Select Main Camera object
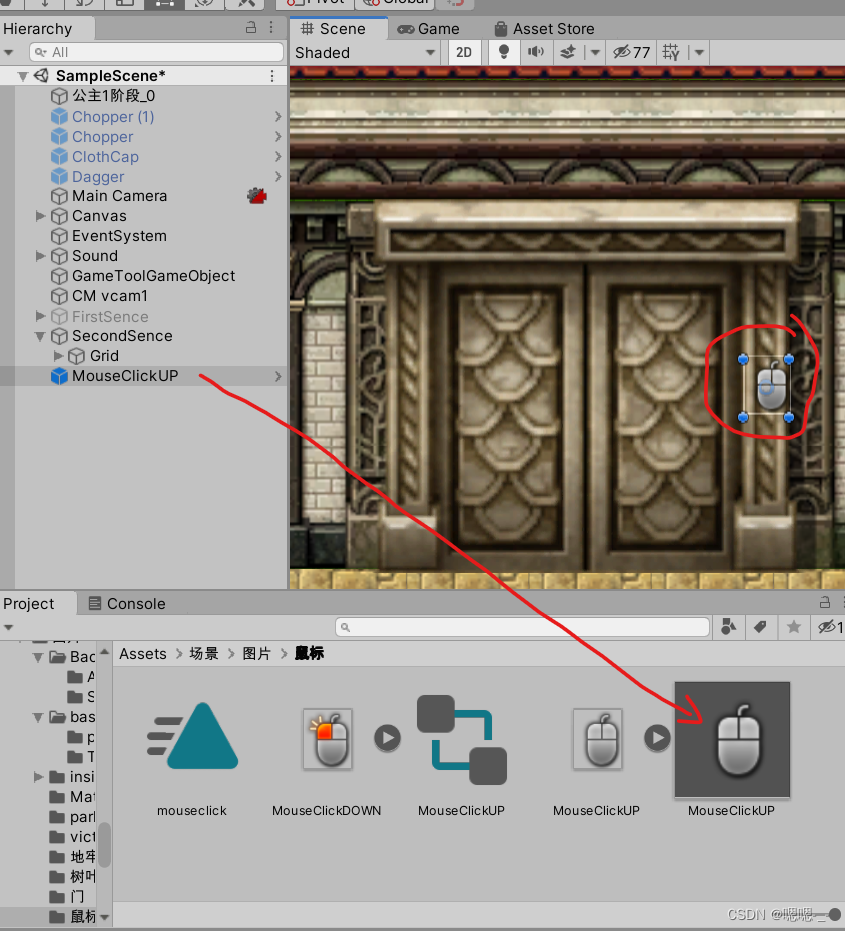The image size is (845, 931). pos(119,196)
